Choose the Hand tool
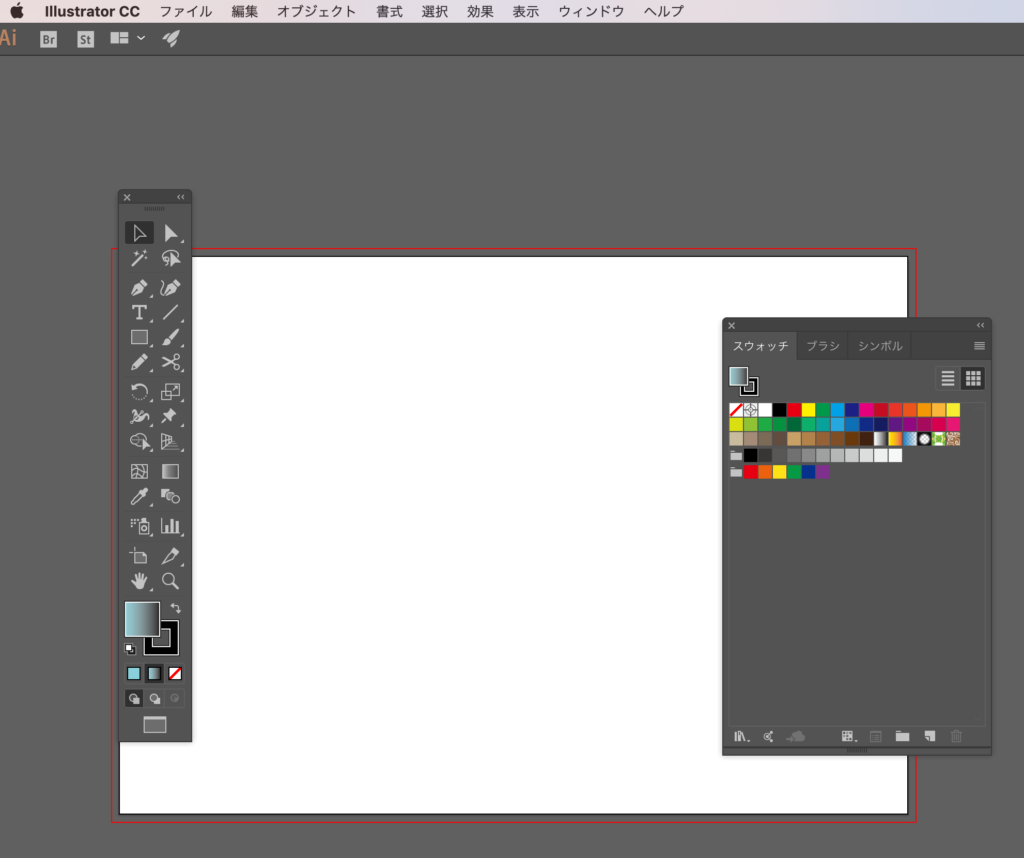This screenshot has width=1024, height=858. [x=139, y=581]
